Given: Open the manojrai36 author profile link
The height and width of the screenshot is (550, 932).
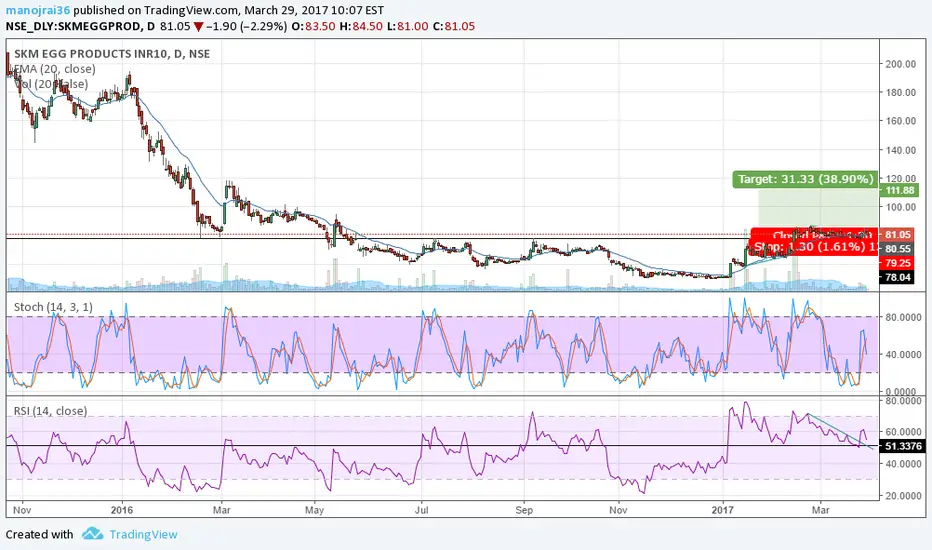Looking at the screenshot, I should coord(38,10).
